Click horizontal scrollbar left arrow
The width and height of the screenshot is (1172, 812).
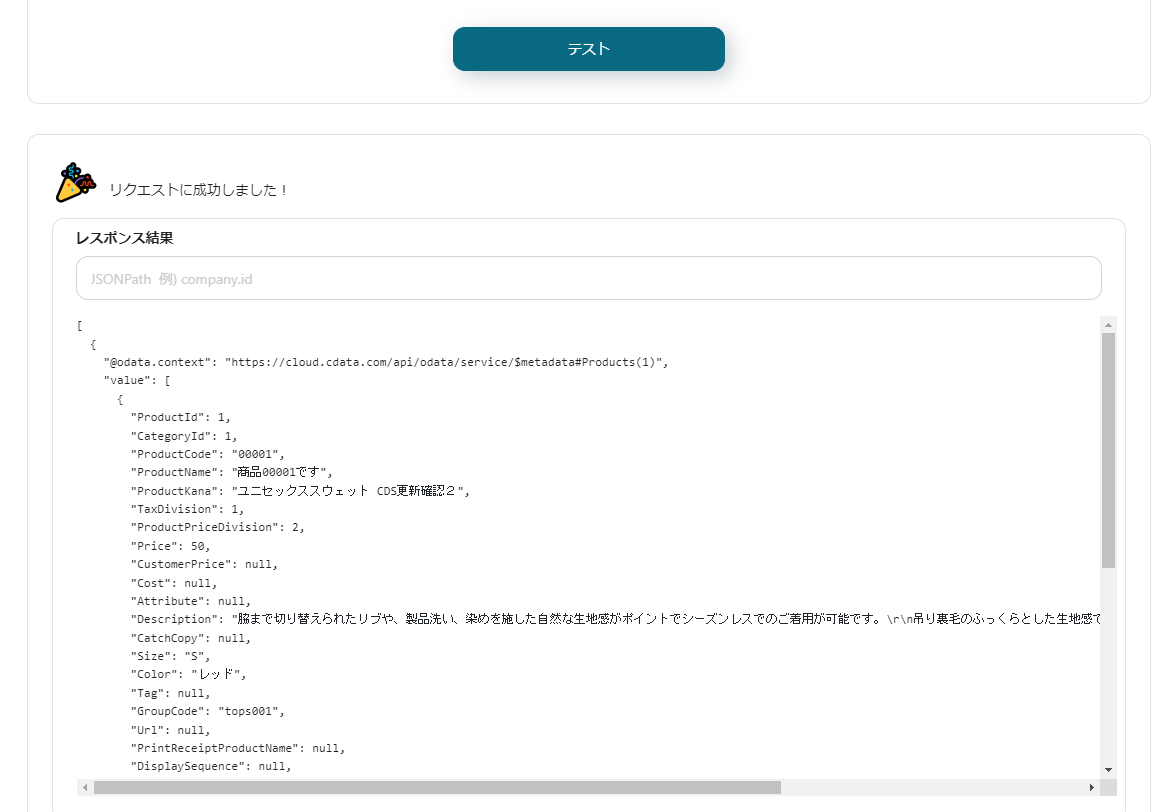84,787
